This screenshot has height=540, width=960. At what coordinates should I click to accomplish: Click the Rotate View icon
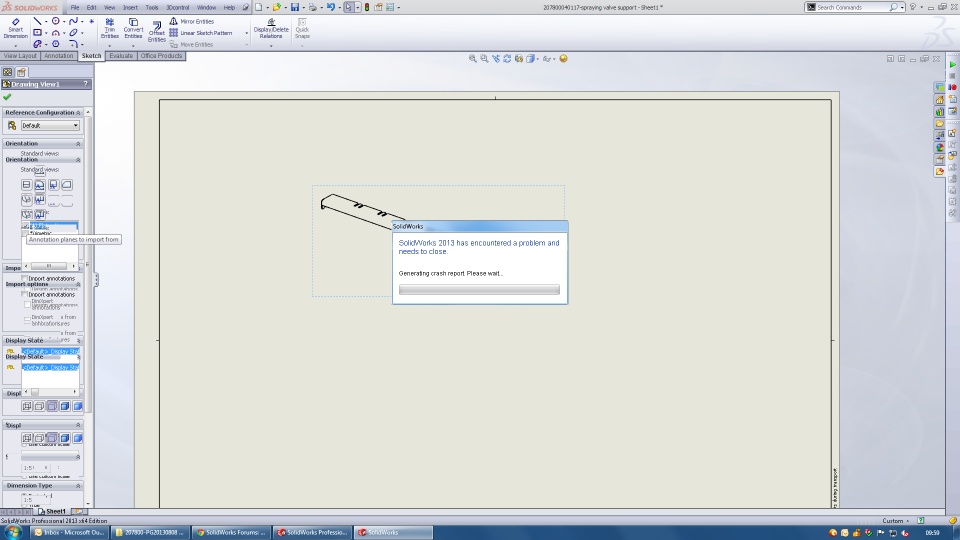[x=507, y=59]
